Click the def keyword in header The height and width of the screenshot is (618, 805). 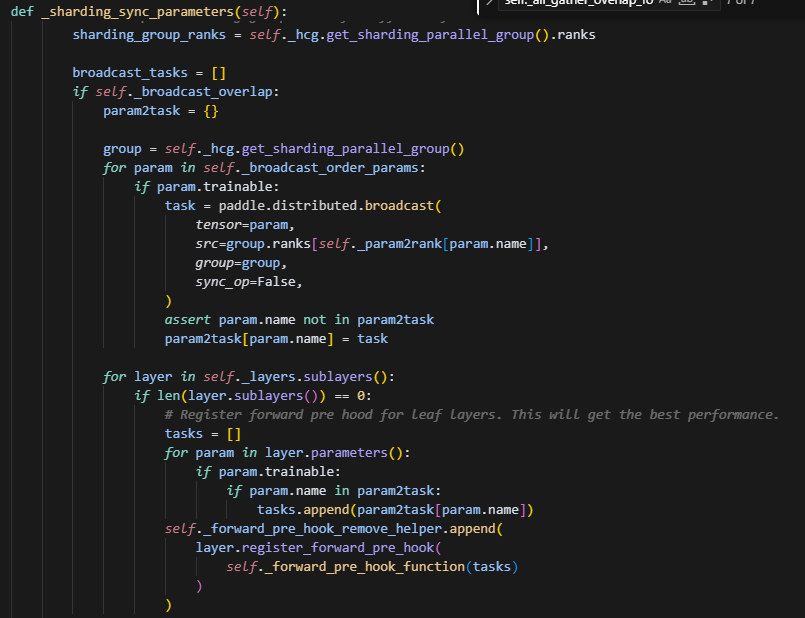click(x=21, y=11)
